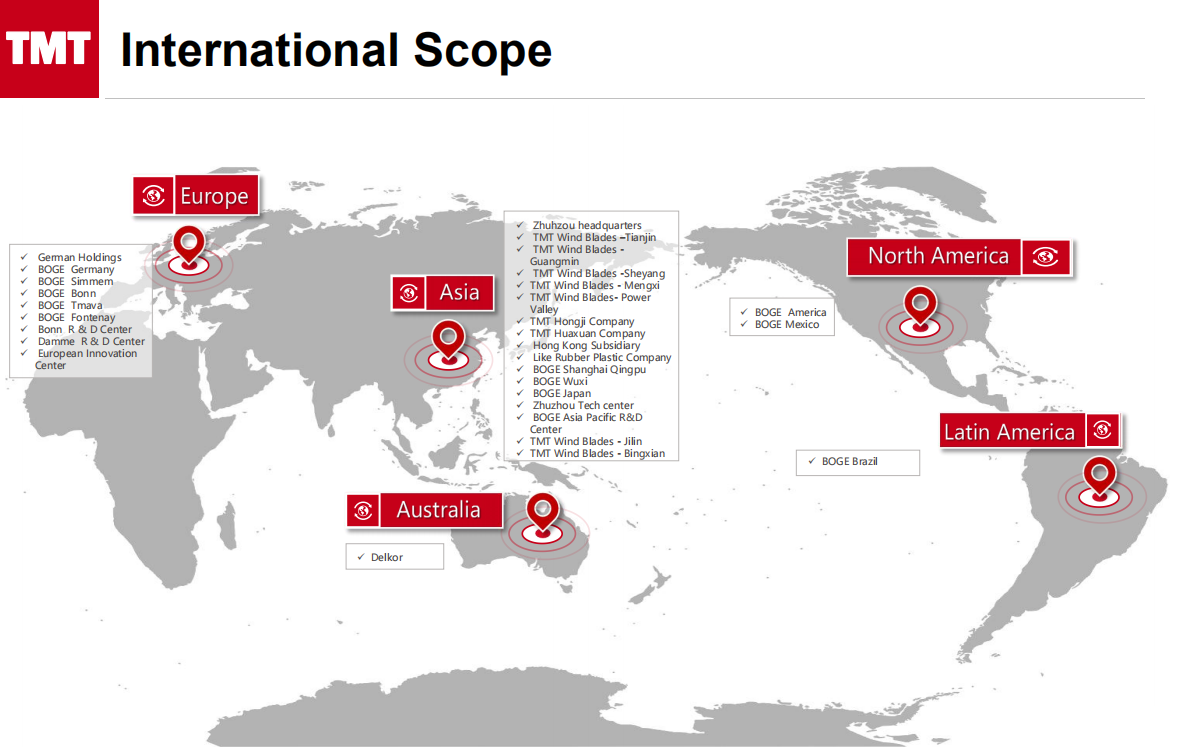Select the map pin over Latin America

tap(1099, 476)
